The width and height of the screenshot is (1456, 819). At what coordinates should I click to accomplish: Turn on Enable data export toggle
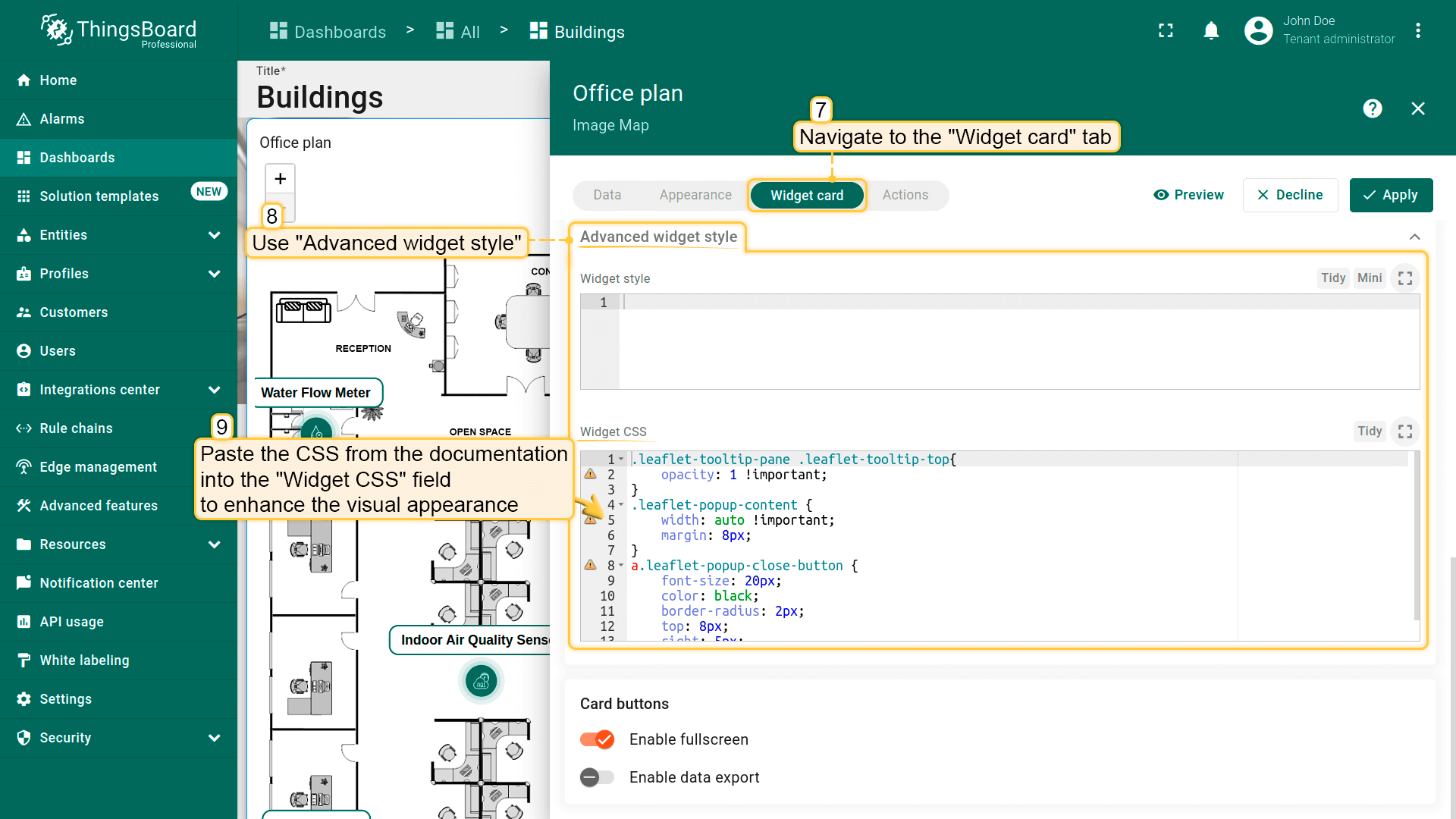coord(598,777)
